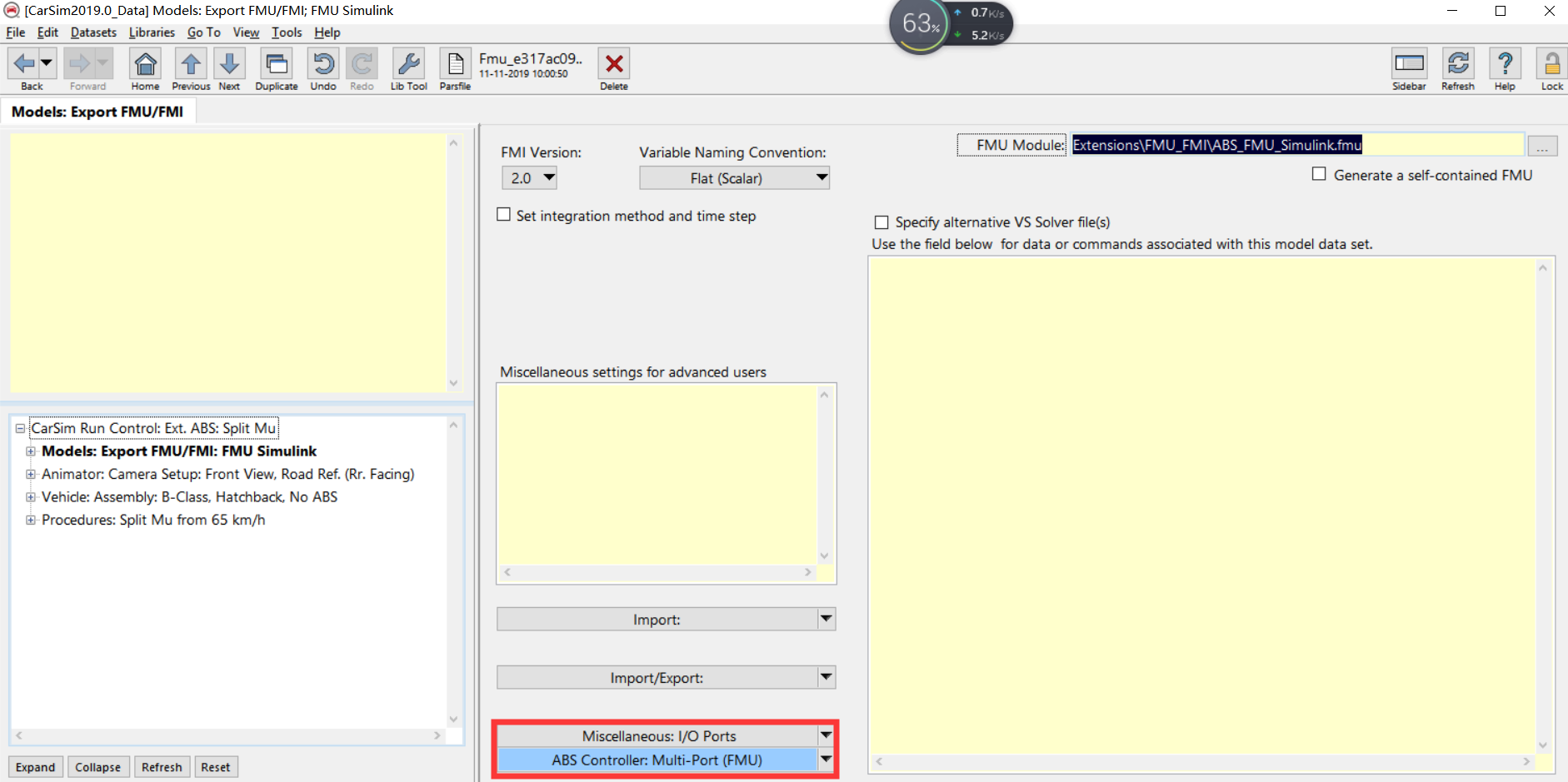This screenshot has width=1568, height=782.
Task: Duplicate the current dataset
Action: click(x=277, y=63)
